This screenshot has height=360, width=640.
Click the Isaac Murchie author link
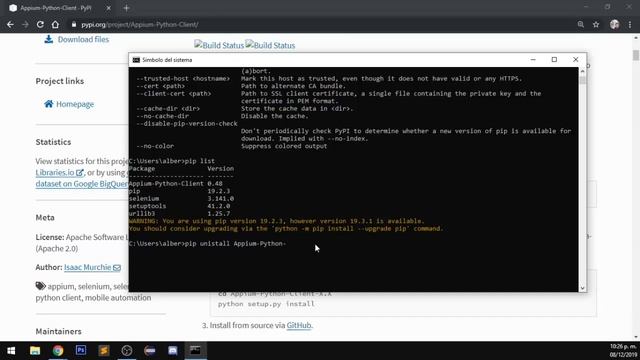[x=87, y=267]
